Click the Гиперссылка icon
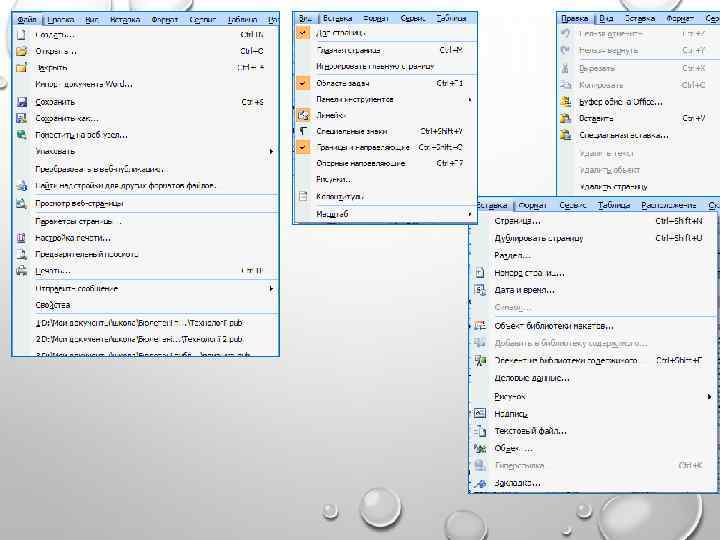This screenshot has width=720, height=540. click(480, 466)
